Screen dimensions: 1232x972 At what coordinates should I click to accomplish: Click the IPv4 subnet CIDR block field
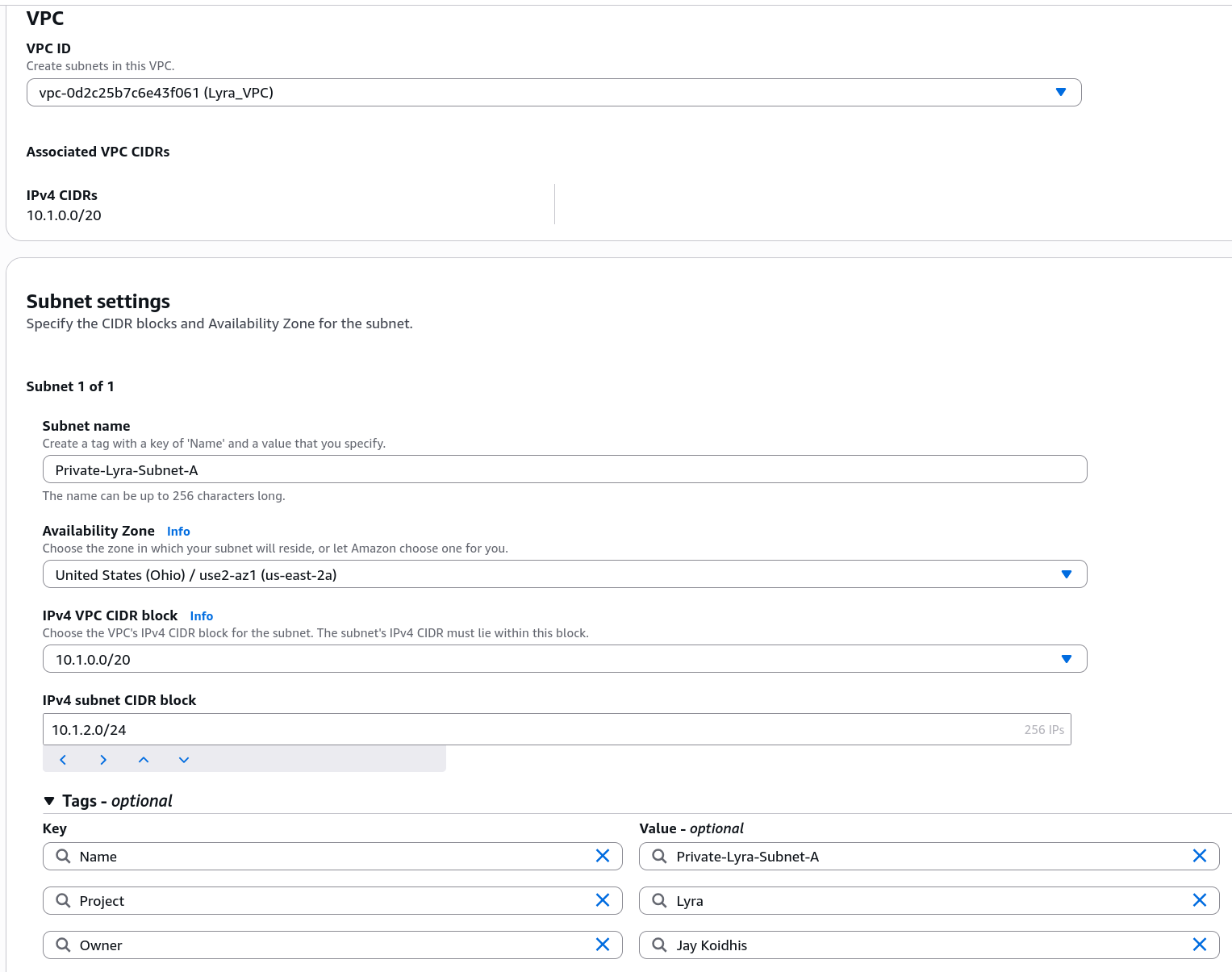click(532, 729)
